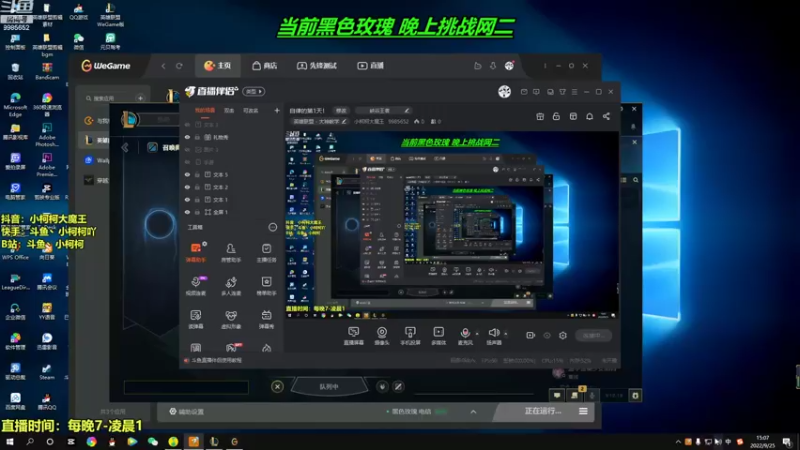Open Bandicam desktop shortcut
The image size is (800, 450).
(x=47, y=70)
